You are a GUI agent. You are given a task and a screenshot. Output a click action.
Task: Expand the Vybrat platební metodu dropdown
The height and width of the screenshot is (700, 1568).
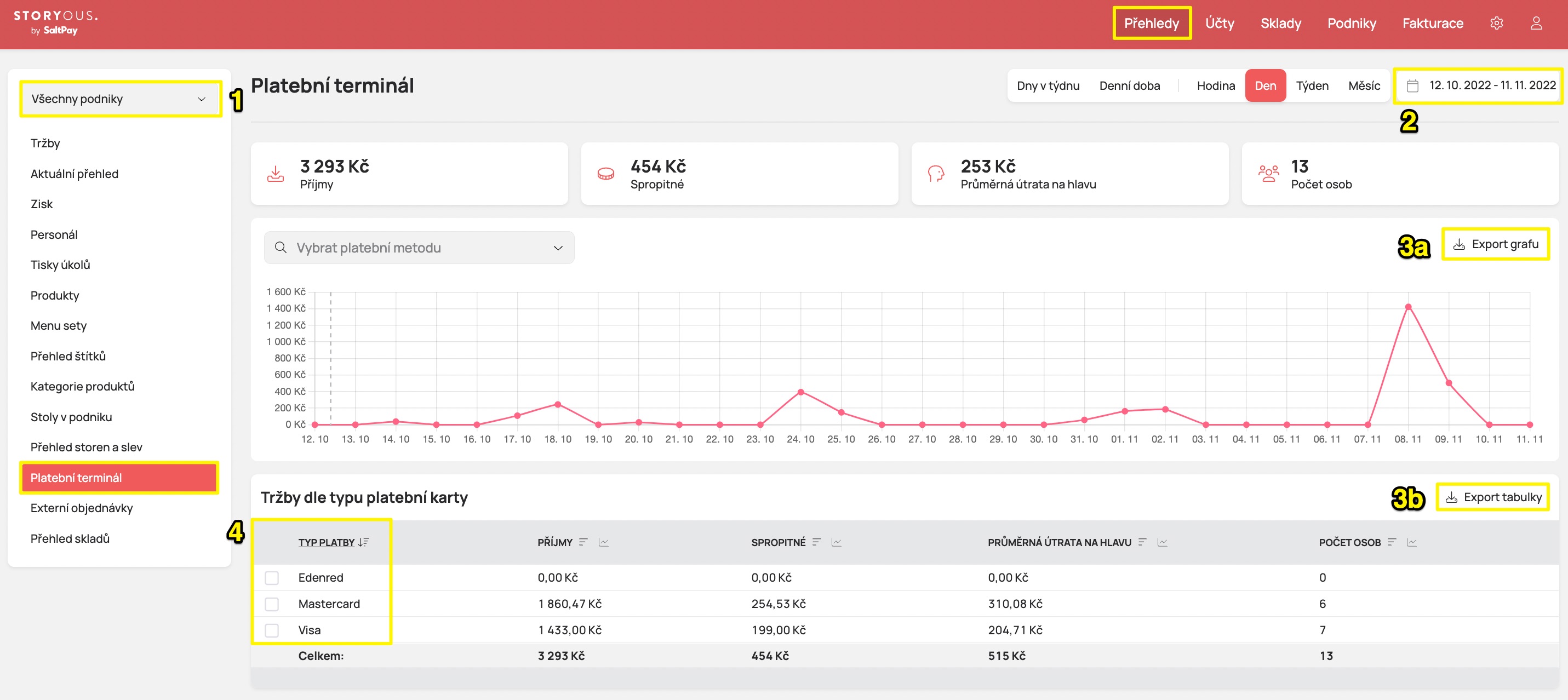coord(419,247)
